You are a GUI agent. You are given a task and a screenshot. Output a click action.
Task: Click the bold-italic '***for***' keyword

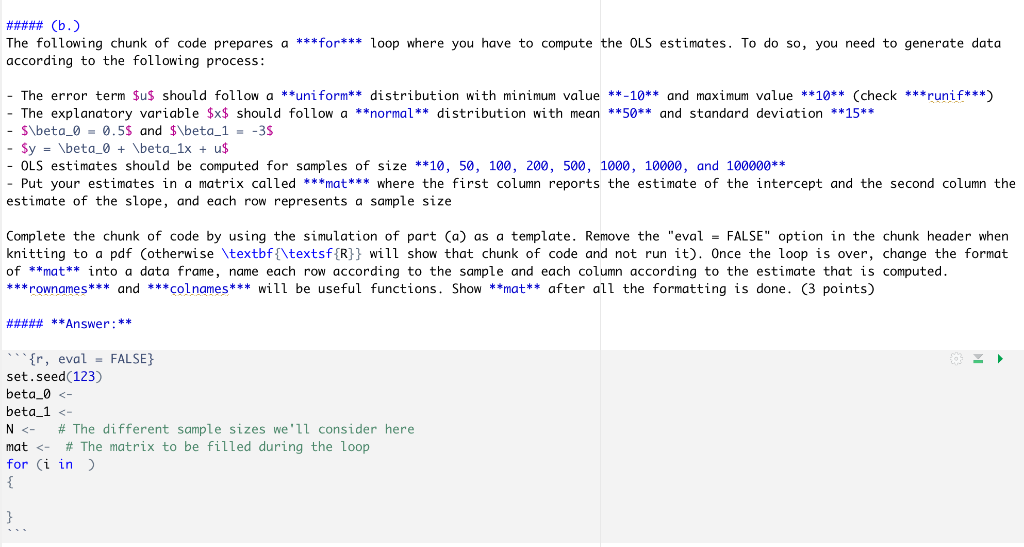(x=328, y=43)
